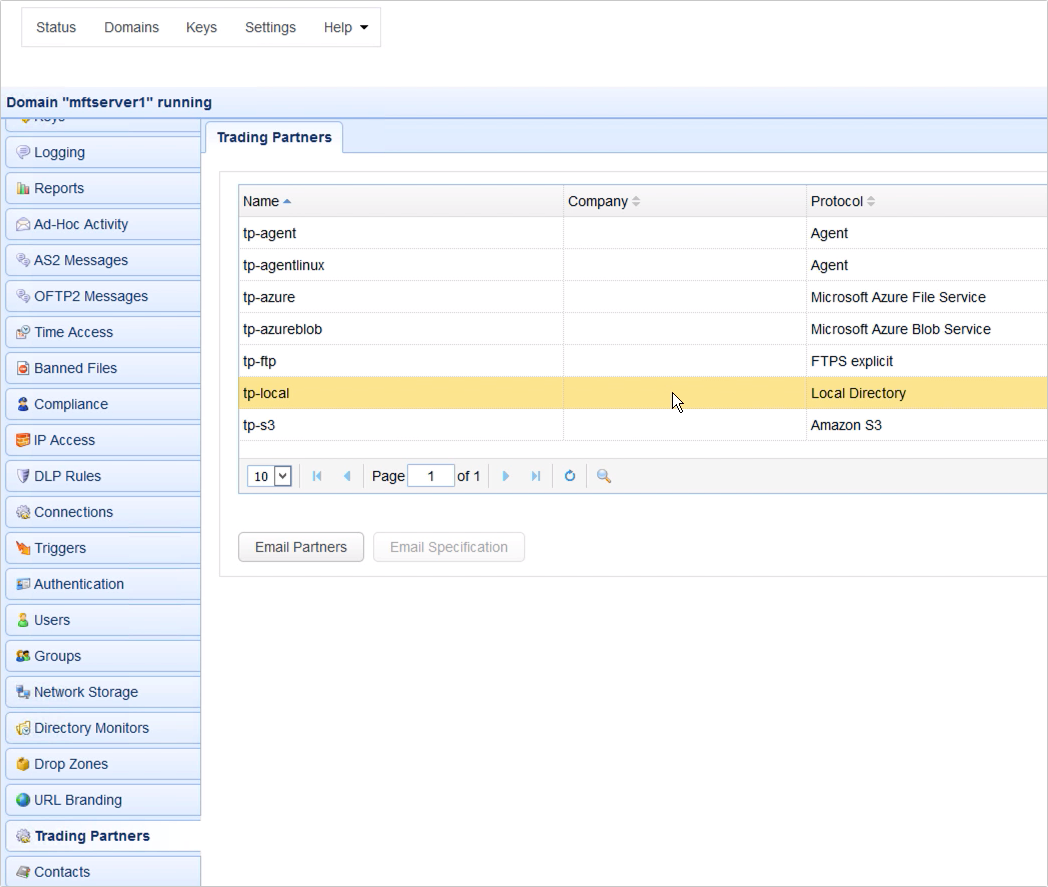1048x887 pixels.
Task: Click the Email Partners button
Action: pyautogui.click(x=300, y=547)
